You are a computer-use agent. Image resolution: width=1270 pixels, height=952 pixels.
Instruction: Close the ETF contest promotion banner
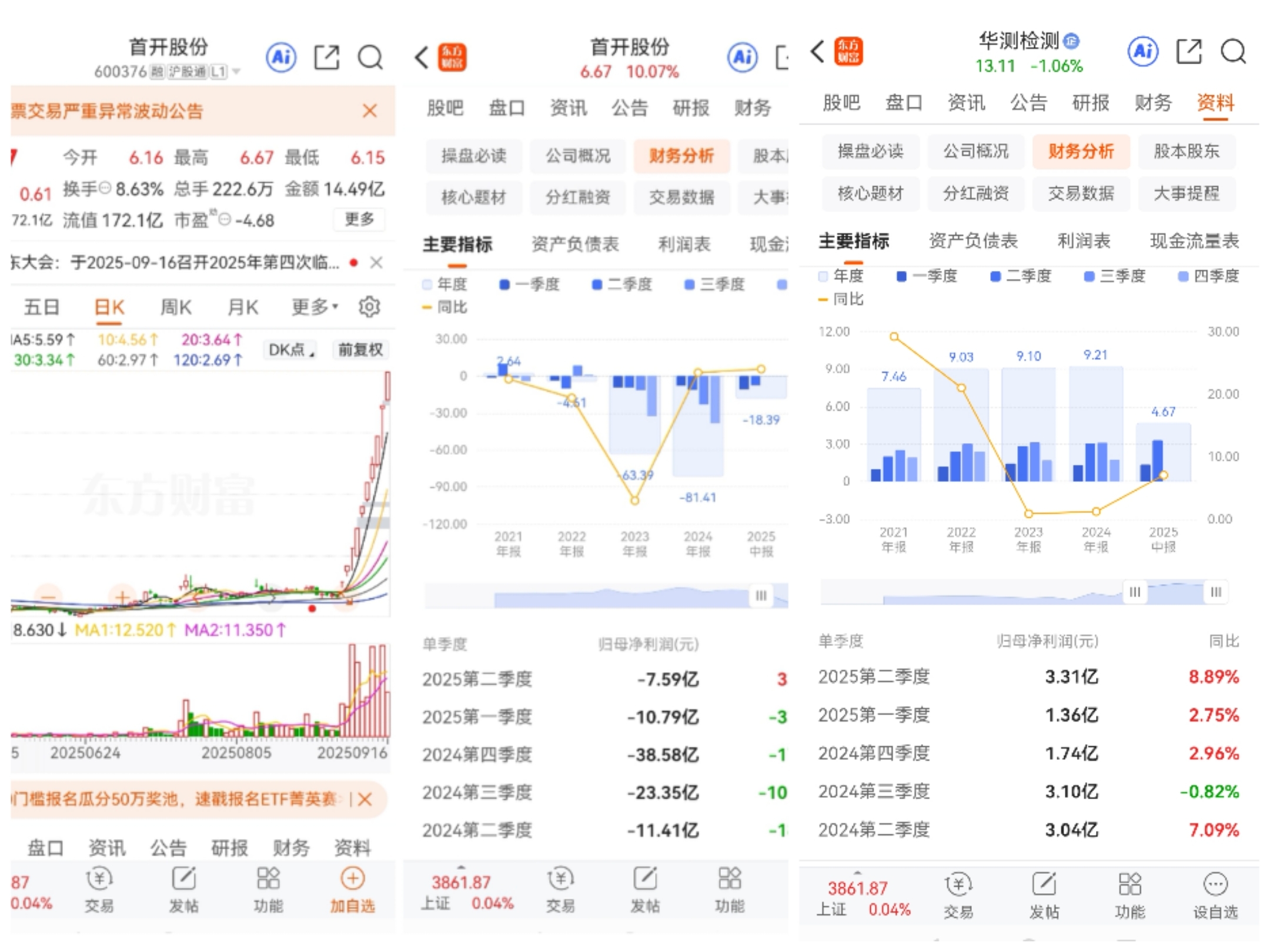coord(365,799)
